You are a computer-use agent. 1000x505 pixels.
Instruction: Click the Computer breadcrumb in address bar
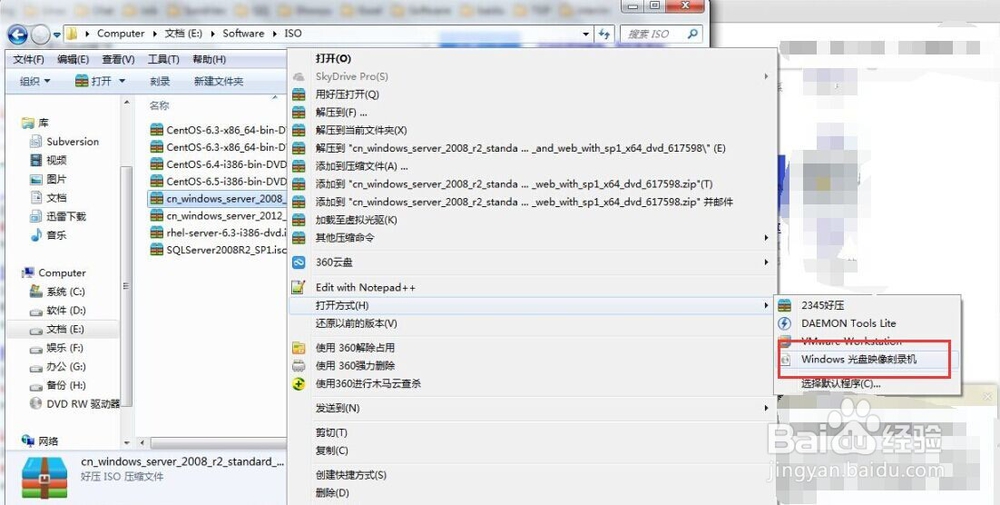pyautogui.click(x=121, y=34)
